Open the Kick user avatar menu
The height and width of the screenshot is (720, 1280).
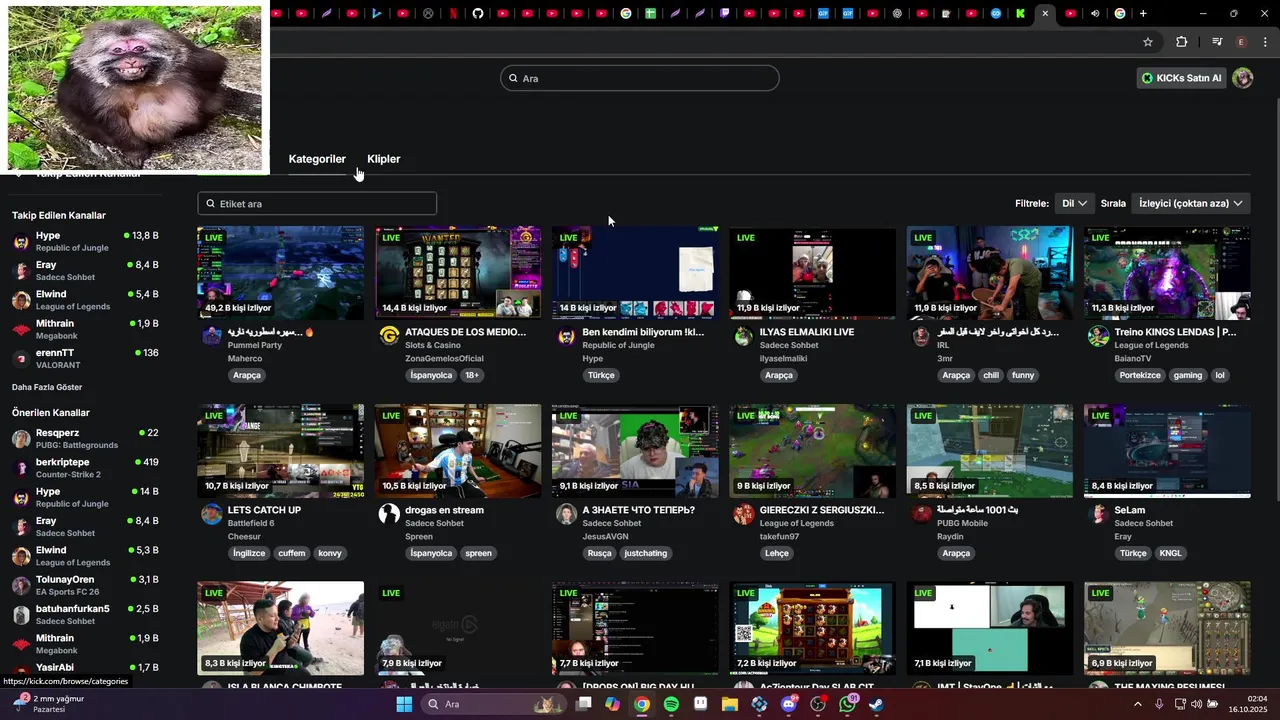1243,78
